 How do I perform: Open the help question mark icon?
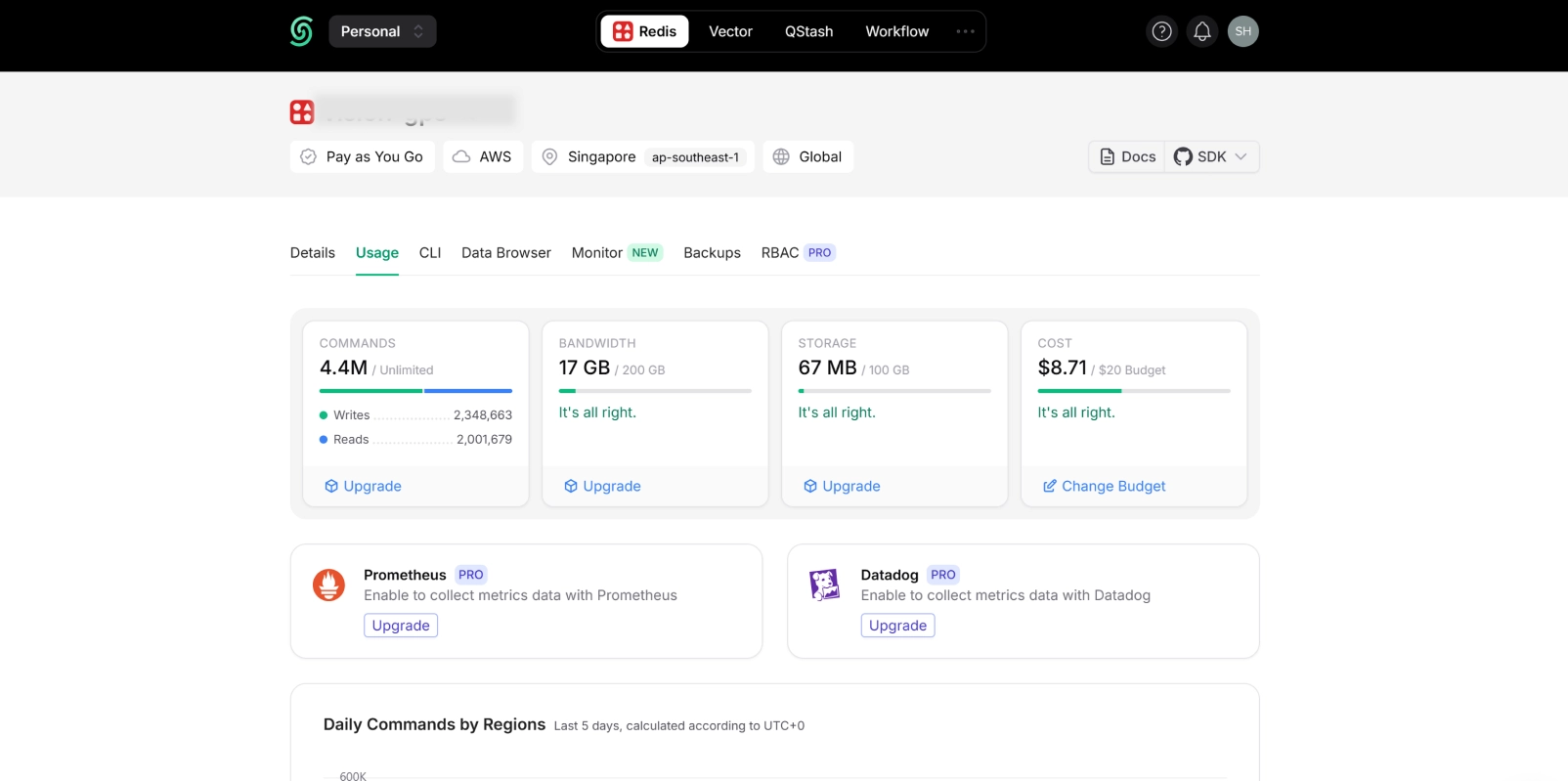(1161, 31)
